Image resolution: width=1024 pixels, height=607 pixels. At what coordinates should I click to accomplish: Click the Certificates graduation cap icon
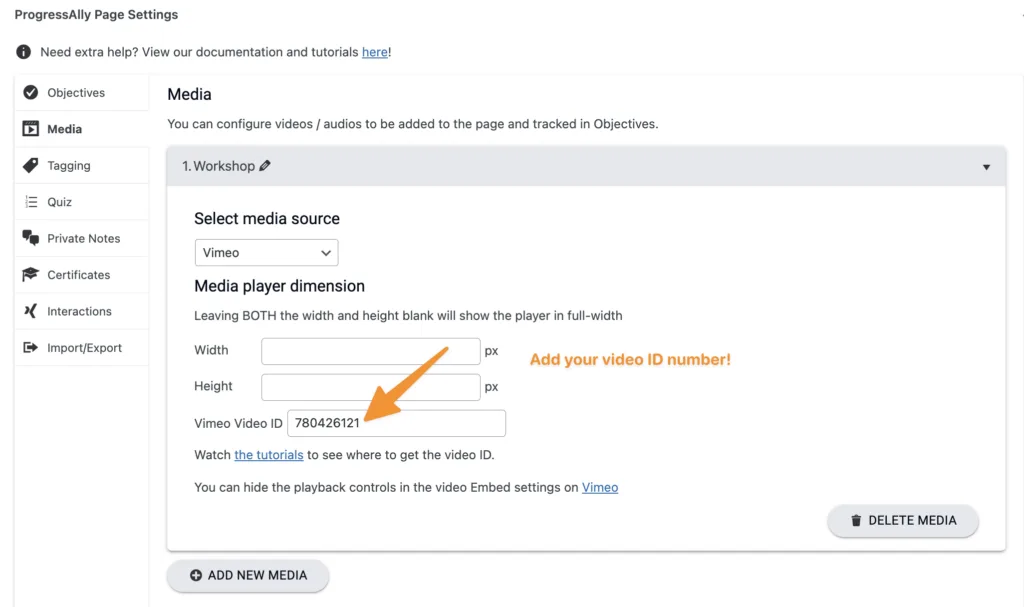[x=31, y=275]
